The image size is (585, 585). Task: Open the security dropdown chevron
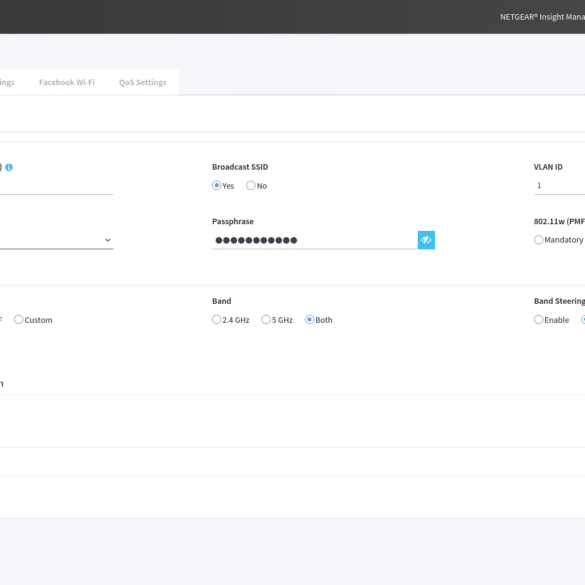coord(107,240)
